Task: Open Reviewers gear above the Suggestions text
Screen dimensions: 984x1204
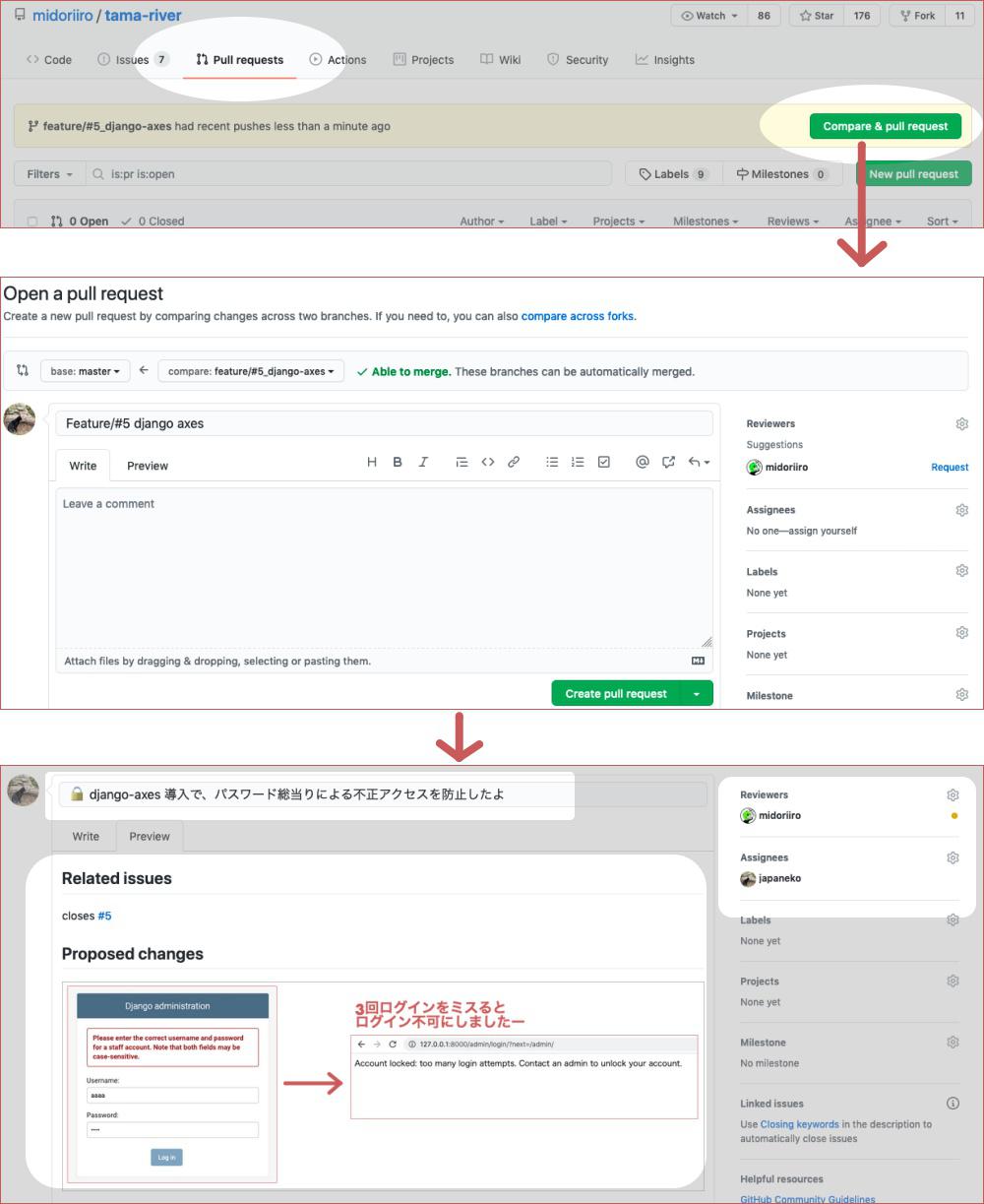Action: [962, 423]
